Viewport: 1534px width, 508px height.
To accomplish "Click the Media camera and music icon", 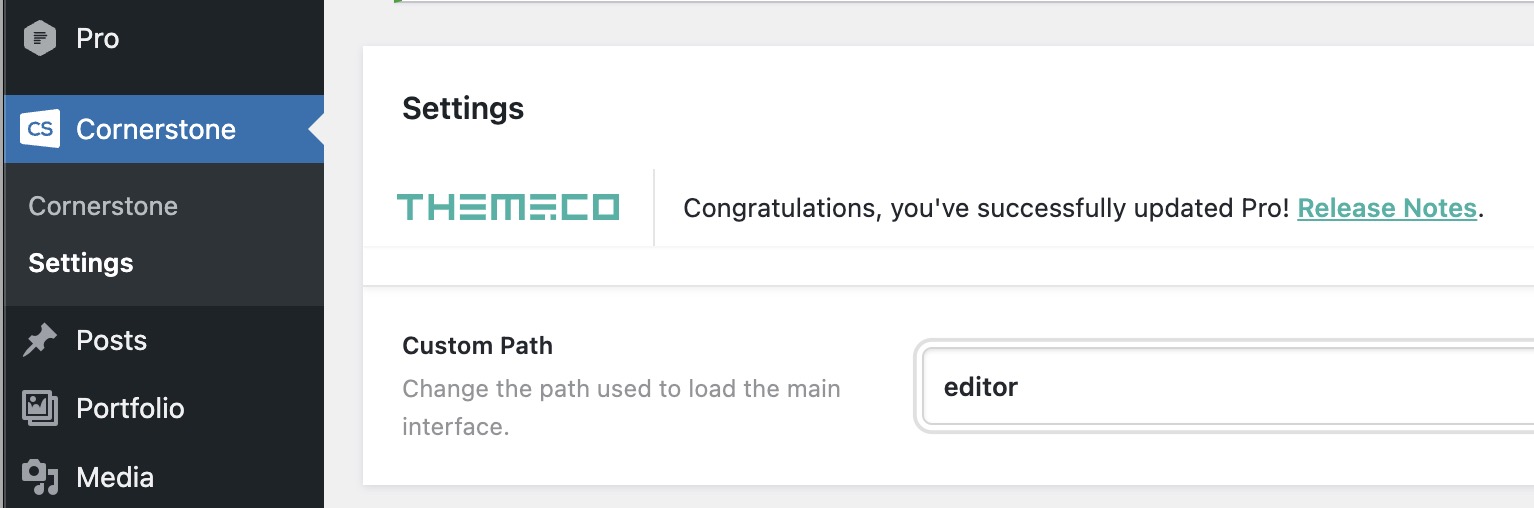I will (40, 477).
